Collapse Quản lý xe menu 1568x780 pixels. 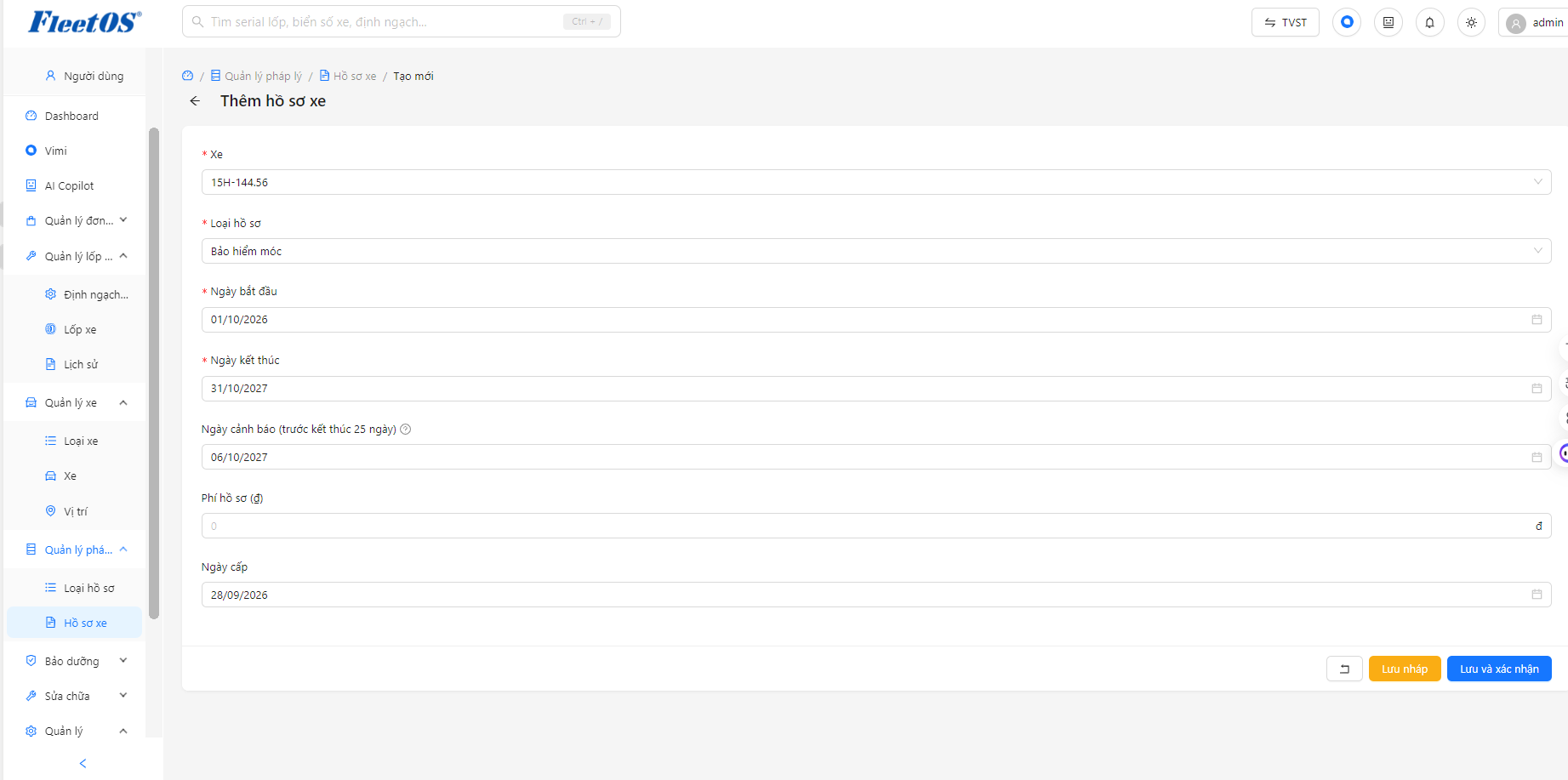pos(77,402)
